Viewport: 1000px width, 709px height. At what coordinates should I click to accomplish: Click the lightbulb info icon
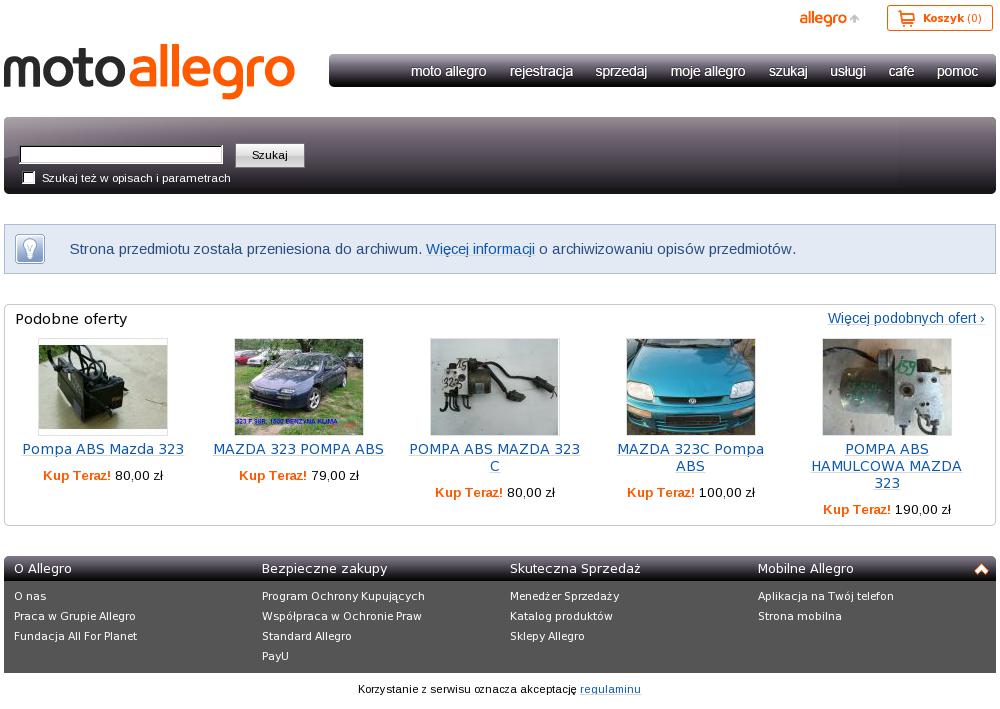click(30, 249)
